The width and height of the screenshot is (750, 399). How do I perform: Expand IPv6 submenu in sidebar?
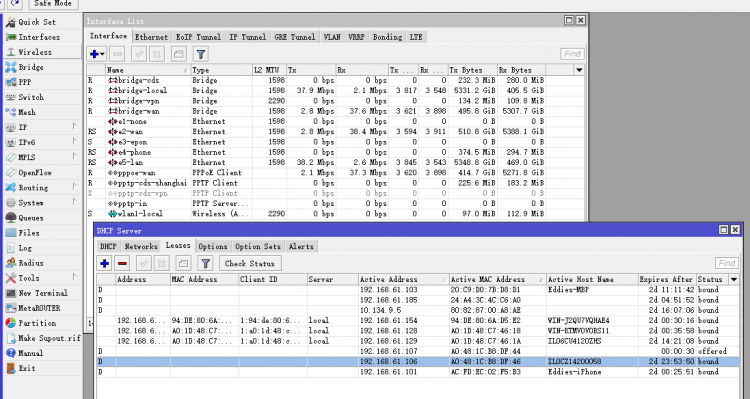(75, 142)
